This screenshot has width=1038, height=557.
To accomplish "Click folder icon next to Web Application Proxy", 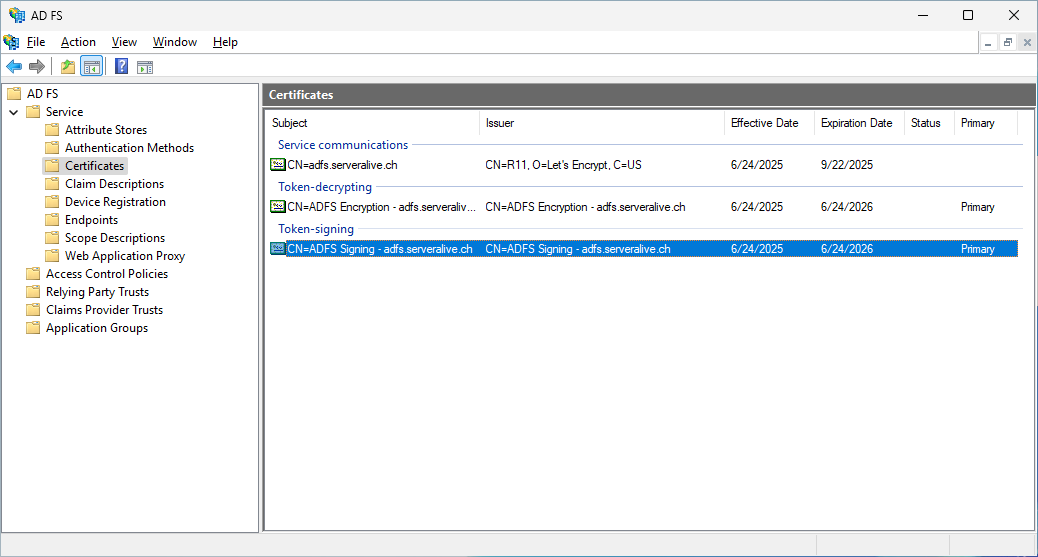I will [52, 255].
